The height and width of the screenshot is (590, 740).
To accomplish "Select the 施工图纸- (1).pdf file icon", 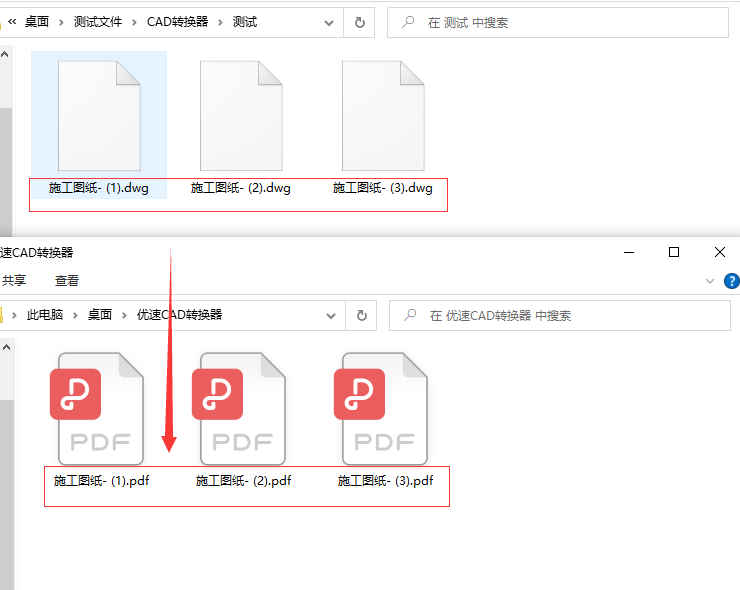I will pyautogui.click(x=97, y=409).
